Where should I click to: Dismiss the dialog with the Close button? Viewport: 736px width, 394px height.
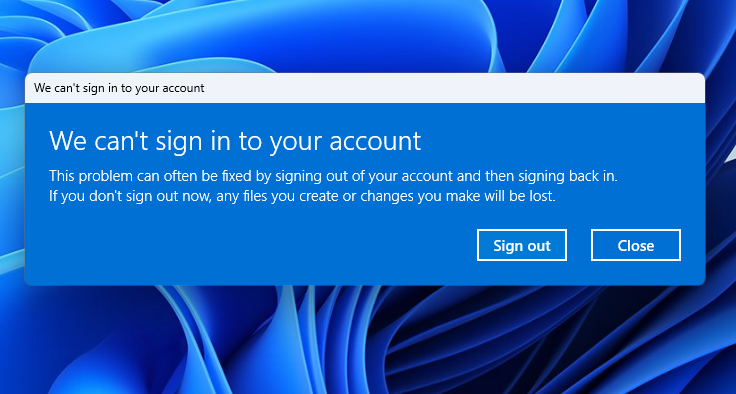point(636,245)
